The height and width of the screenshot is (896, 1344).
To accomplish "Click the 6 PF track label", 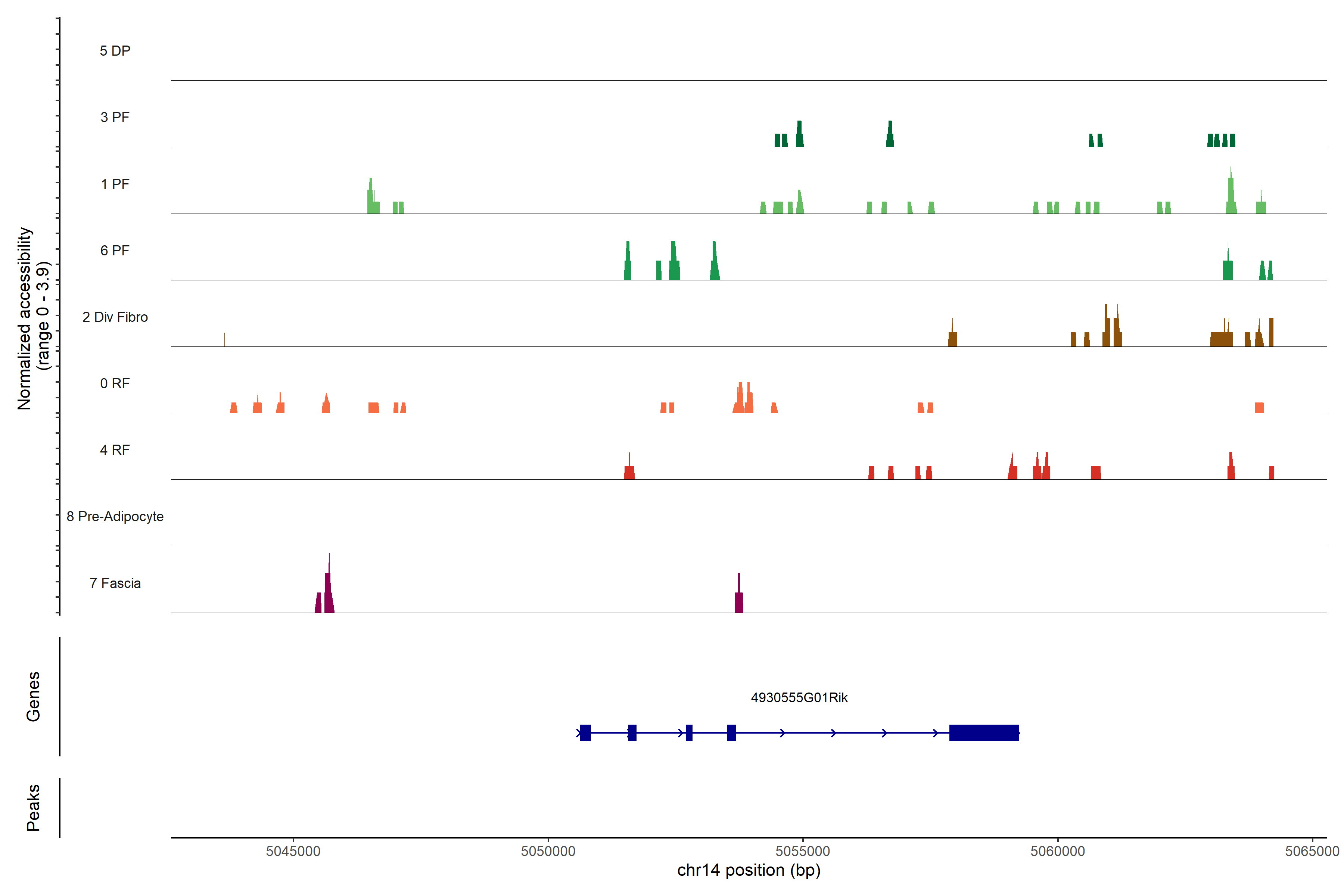I will coord(115,250).
